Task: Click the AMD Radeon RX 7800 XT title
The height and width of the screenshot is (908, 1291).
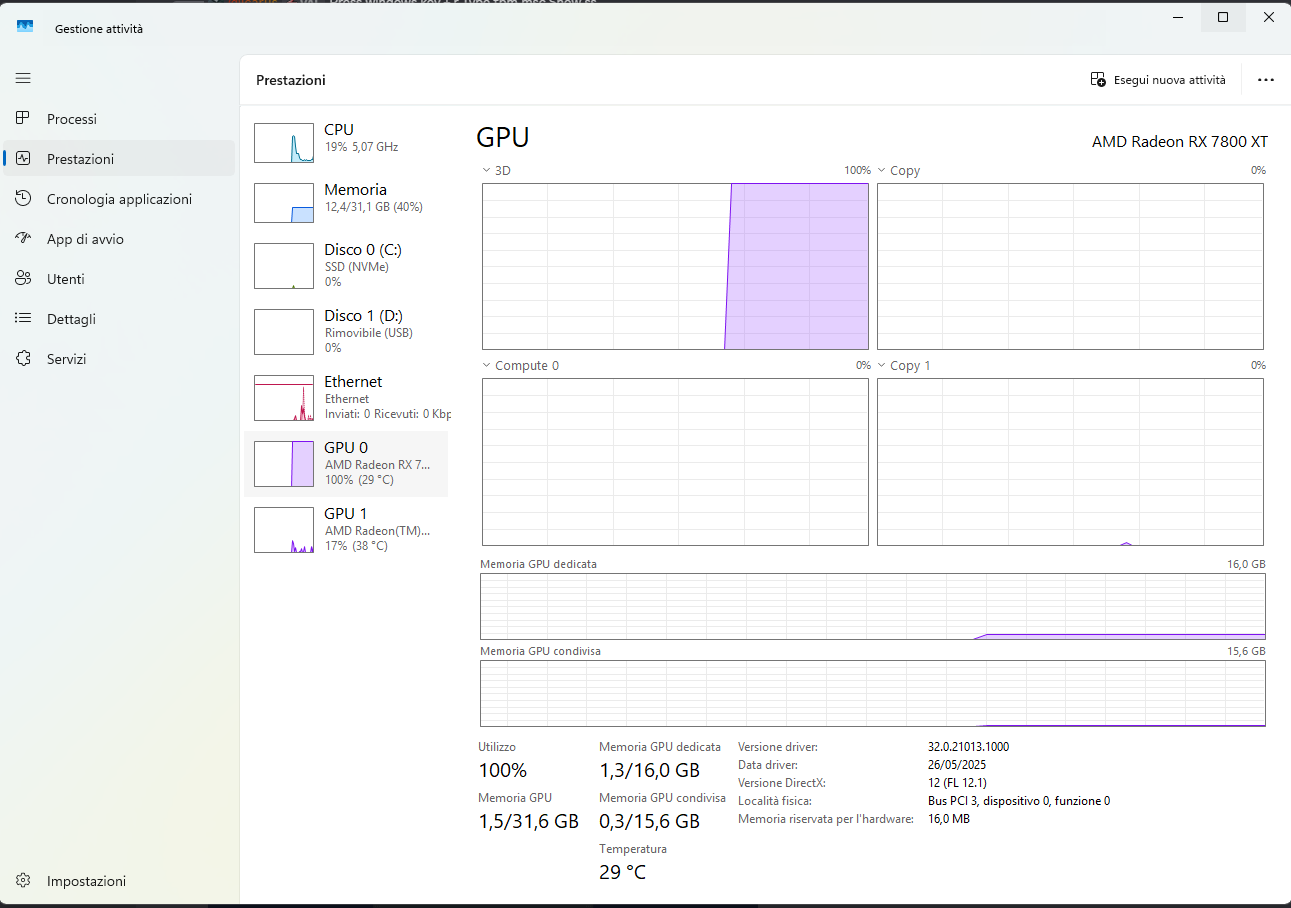Action: 1180,142
